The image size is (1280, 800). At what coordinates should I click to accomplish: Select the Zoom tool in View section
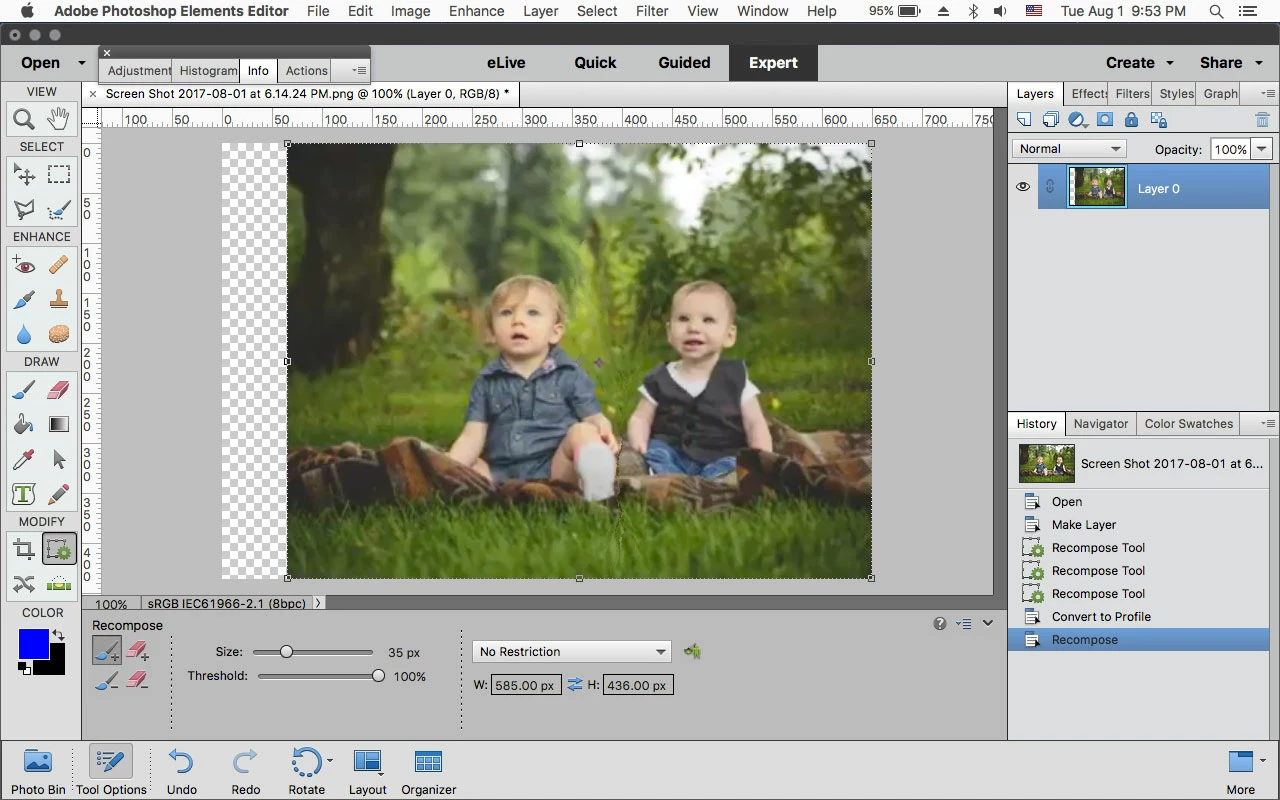click(x=24, y=119)
